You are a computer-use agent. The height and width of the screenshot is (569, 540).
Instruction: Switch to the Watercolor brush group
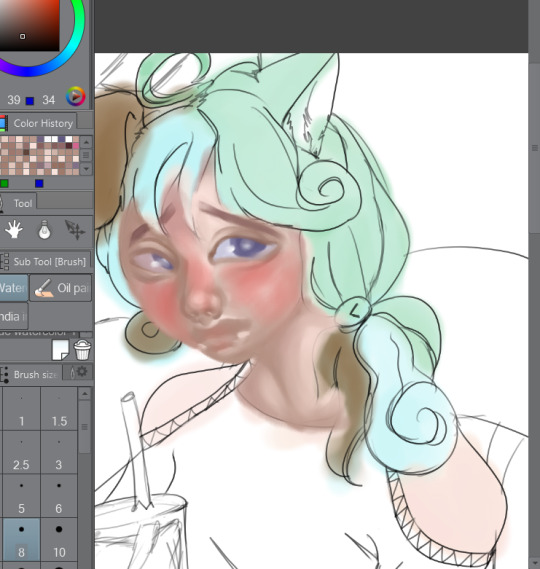click(13, 288)
